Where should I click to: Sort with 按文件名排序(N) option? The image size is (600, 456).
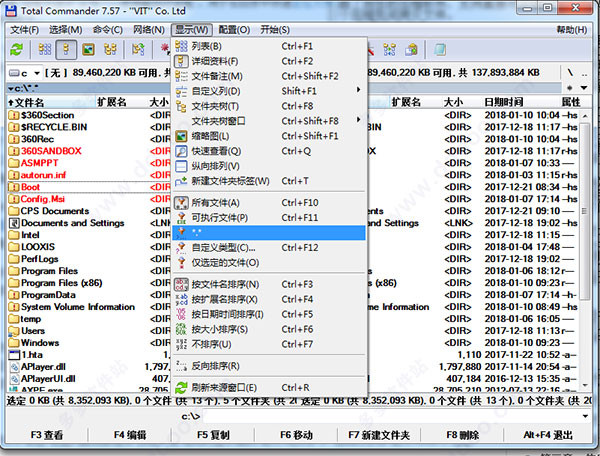pos(269,284)
